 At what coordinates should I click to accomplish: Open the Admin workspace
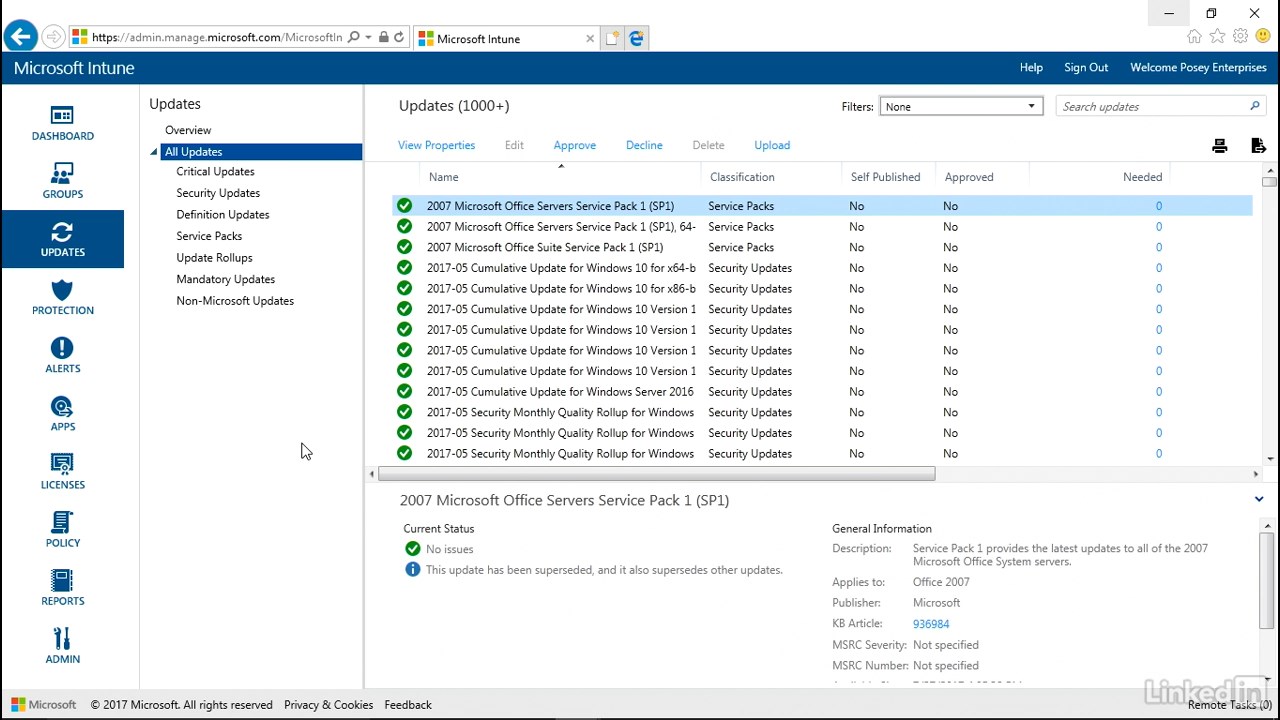(x=62, y=645)
